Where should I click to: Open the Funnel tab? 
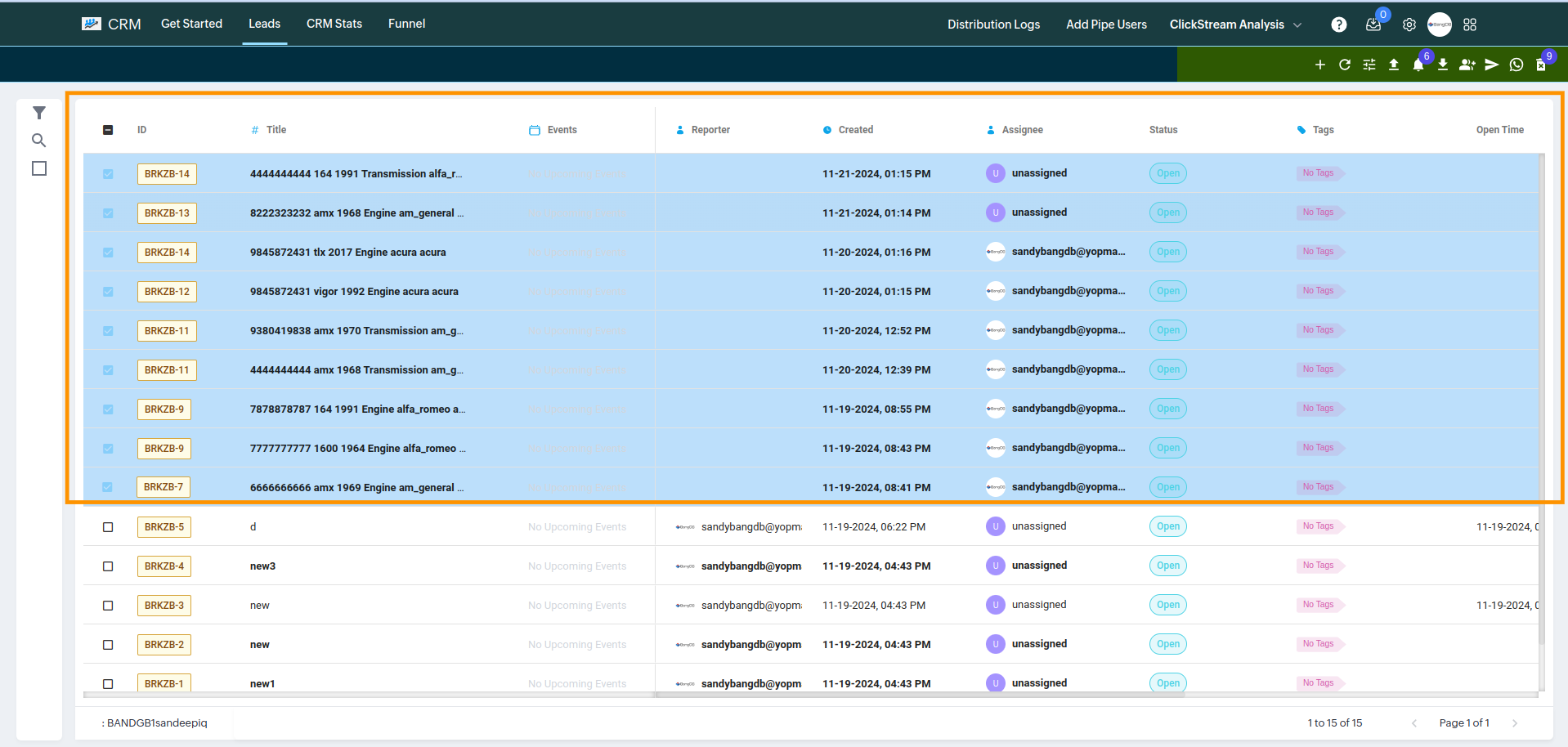(x=406, y=24)
